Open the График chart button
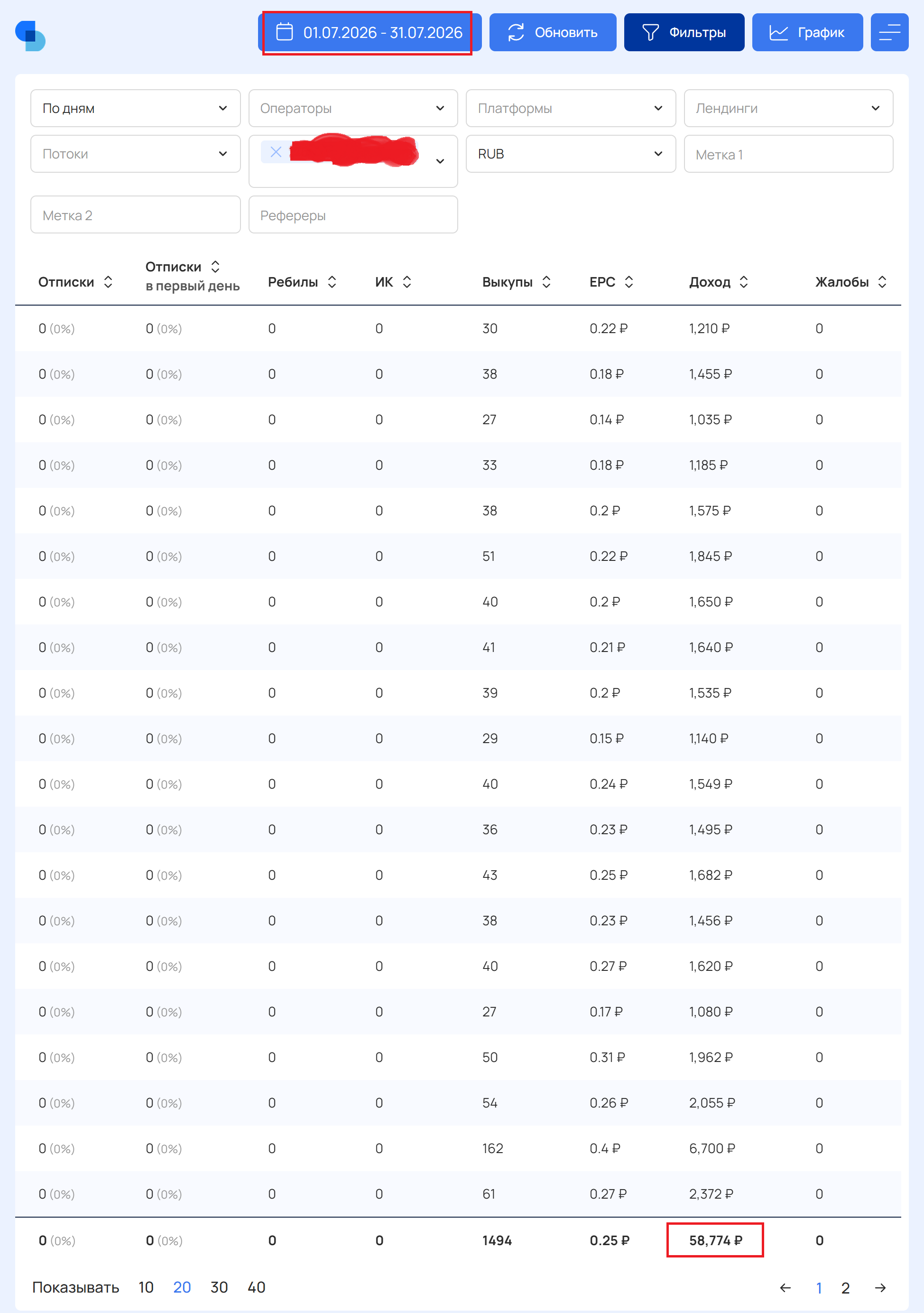This screenshot has width=924, height=1313. [x=807, y=33]
